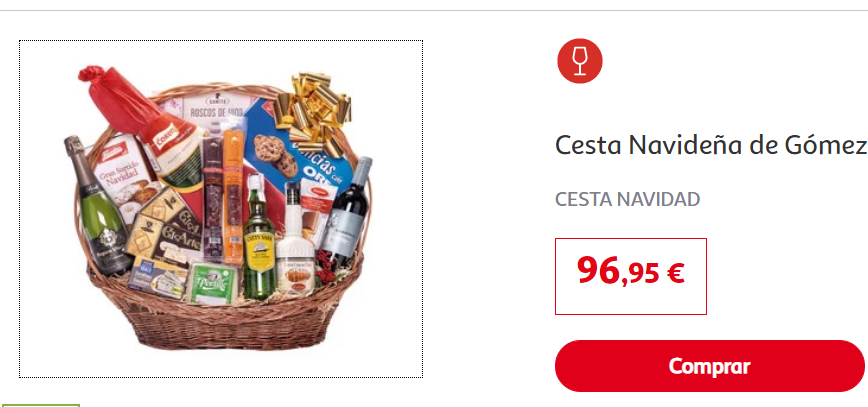Click the dark salchichón sausage stick

tap(213, 199)
